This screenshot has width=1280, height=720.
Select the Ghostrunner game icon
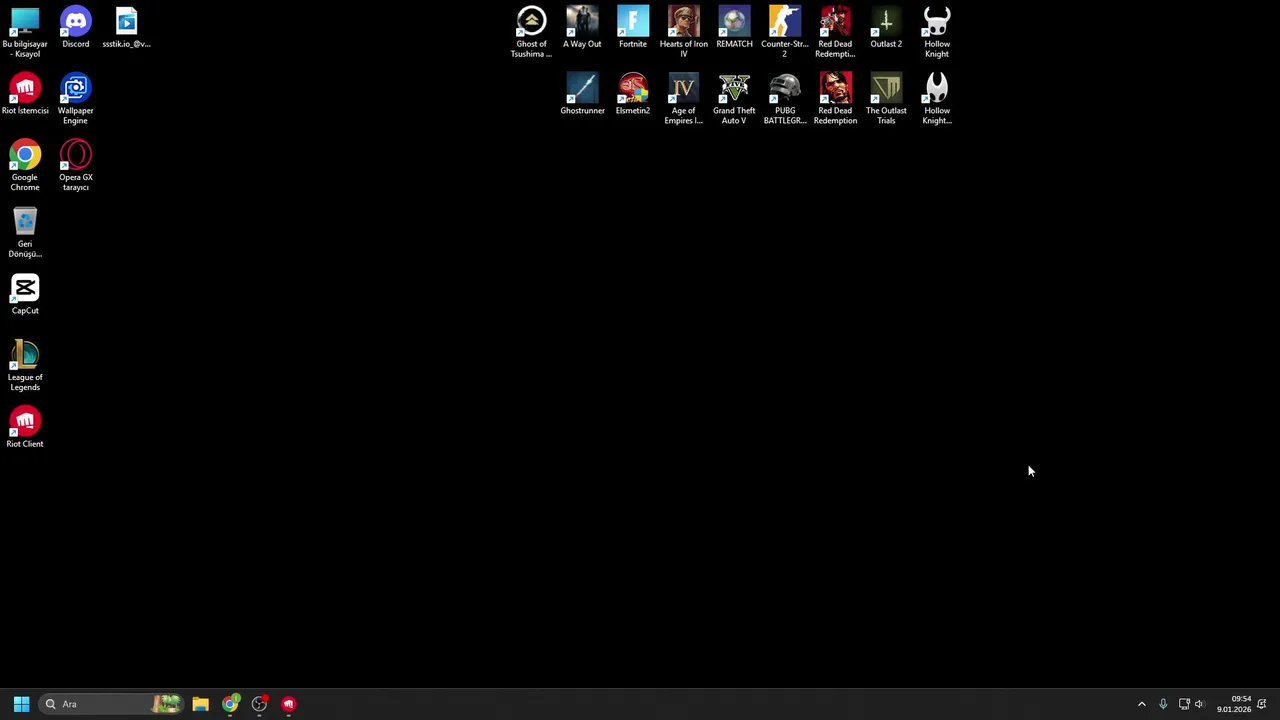(582, 94)
